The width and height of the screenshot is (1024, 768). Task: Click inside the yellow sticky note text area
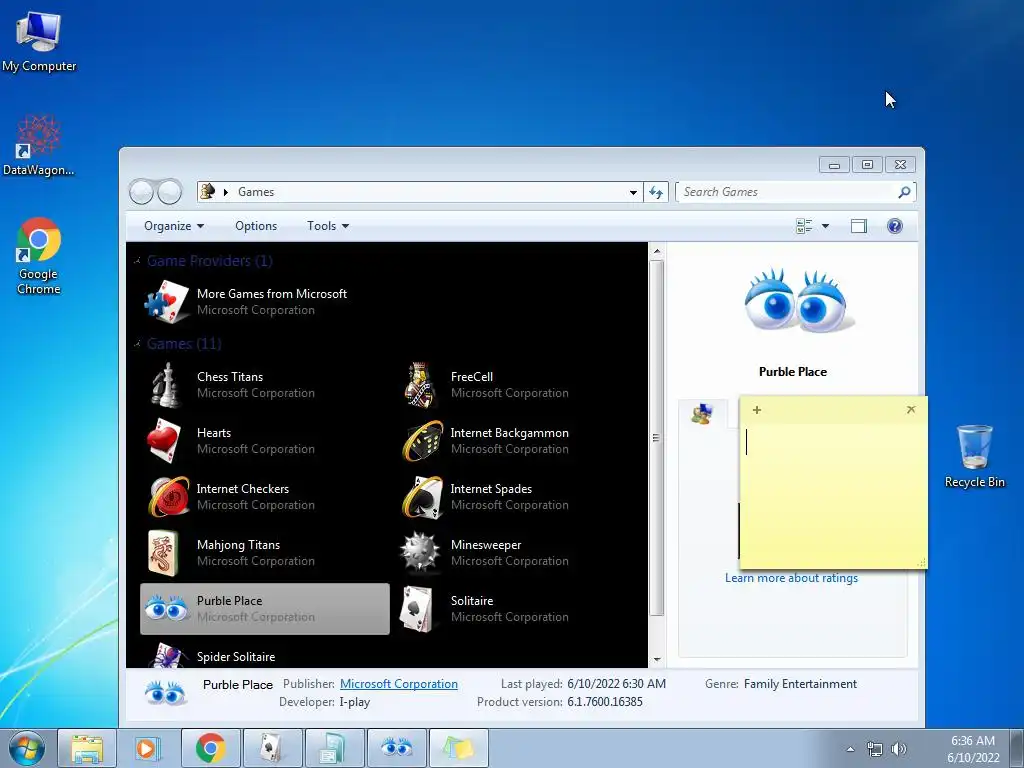tap(833, 493)
